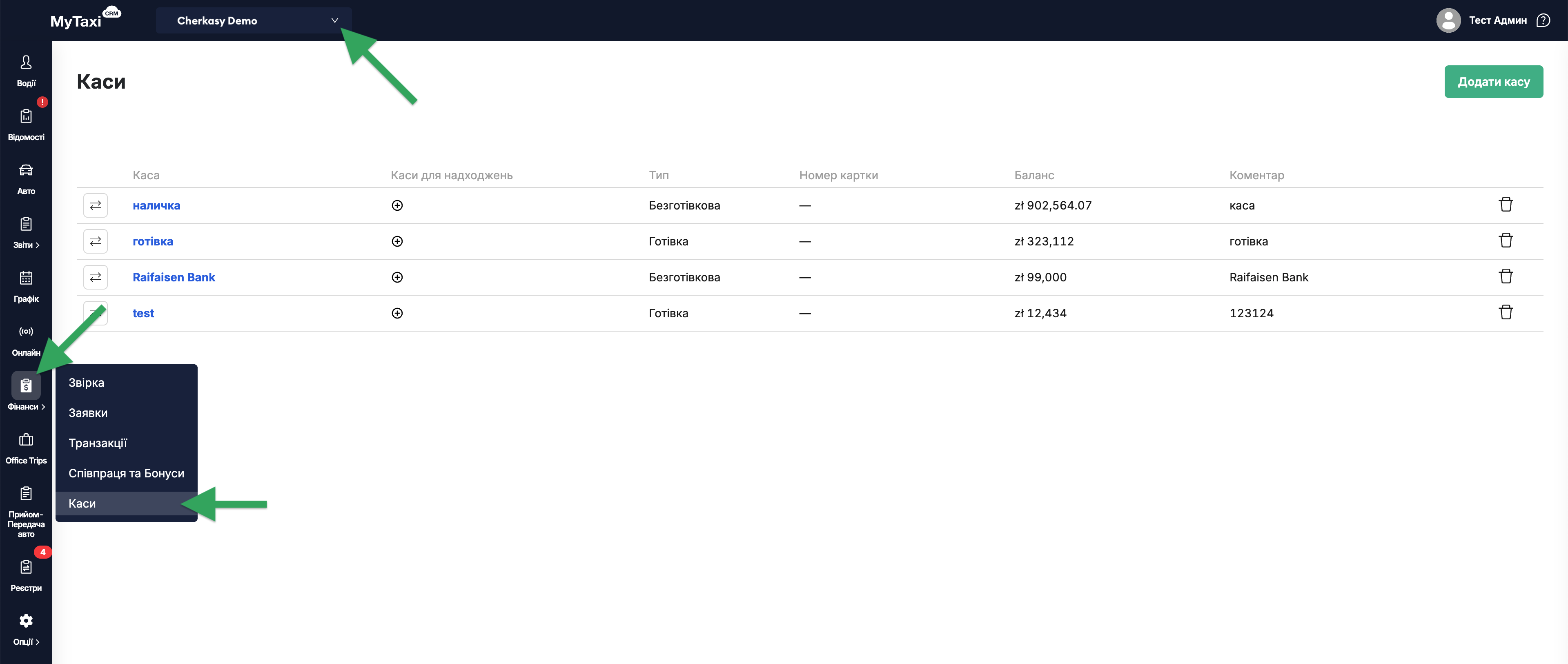The width and height of the screenshot is (1568, 664).
Task: Click the Номер картки column header
Action: tap(838, 175)
